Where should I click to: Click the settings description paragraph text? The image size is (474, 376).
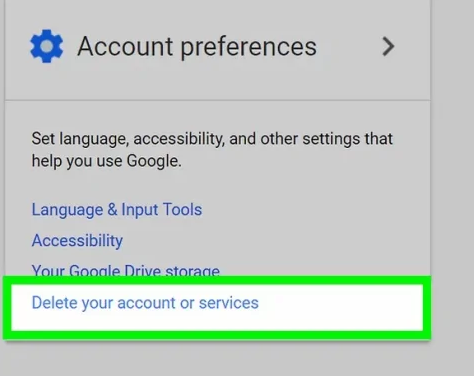point(212,150)
